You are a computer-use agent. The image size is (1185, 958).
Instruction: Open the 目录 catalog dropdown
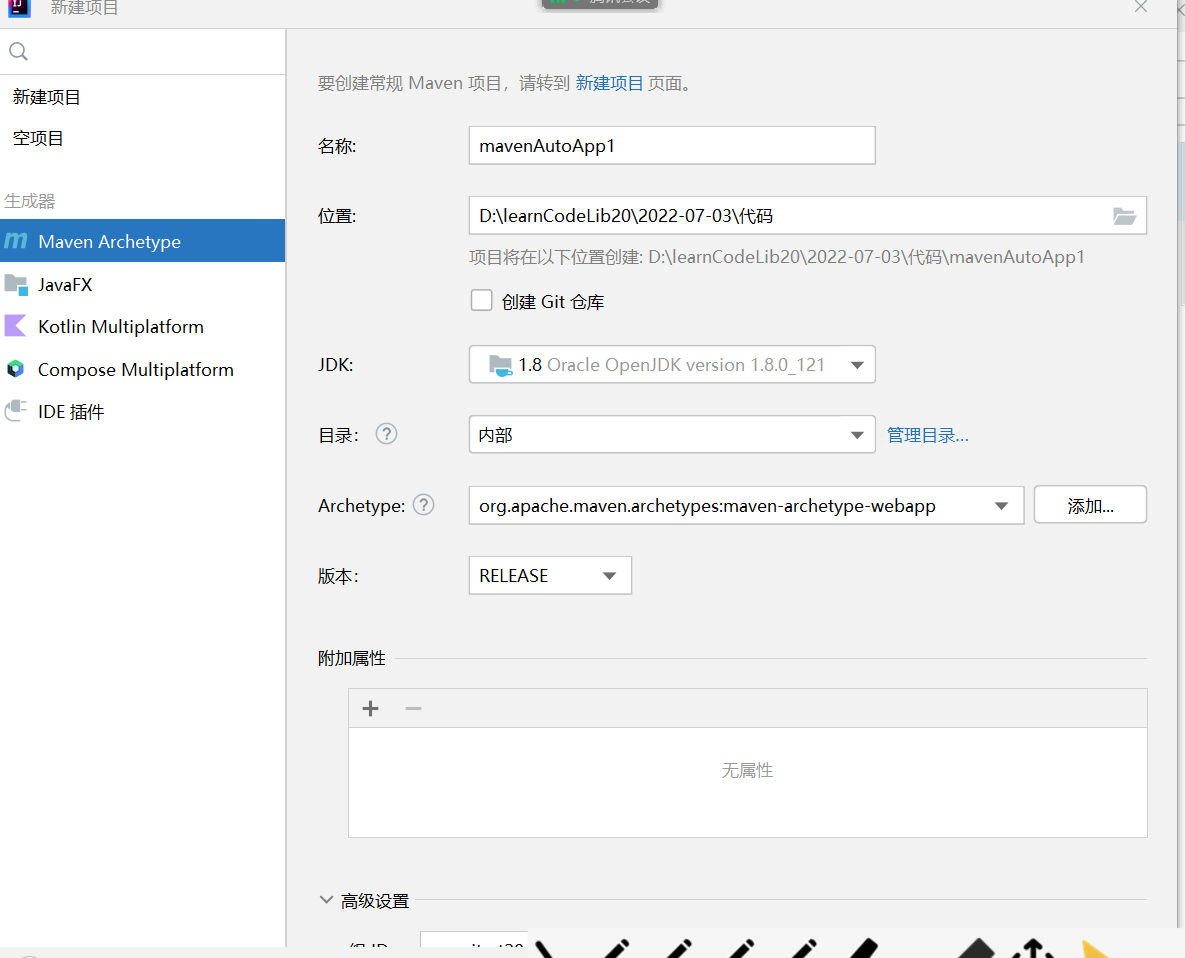point(672,434)
